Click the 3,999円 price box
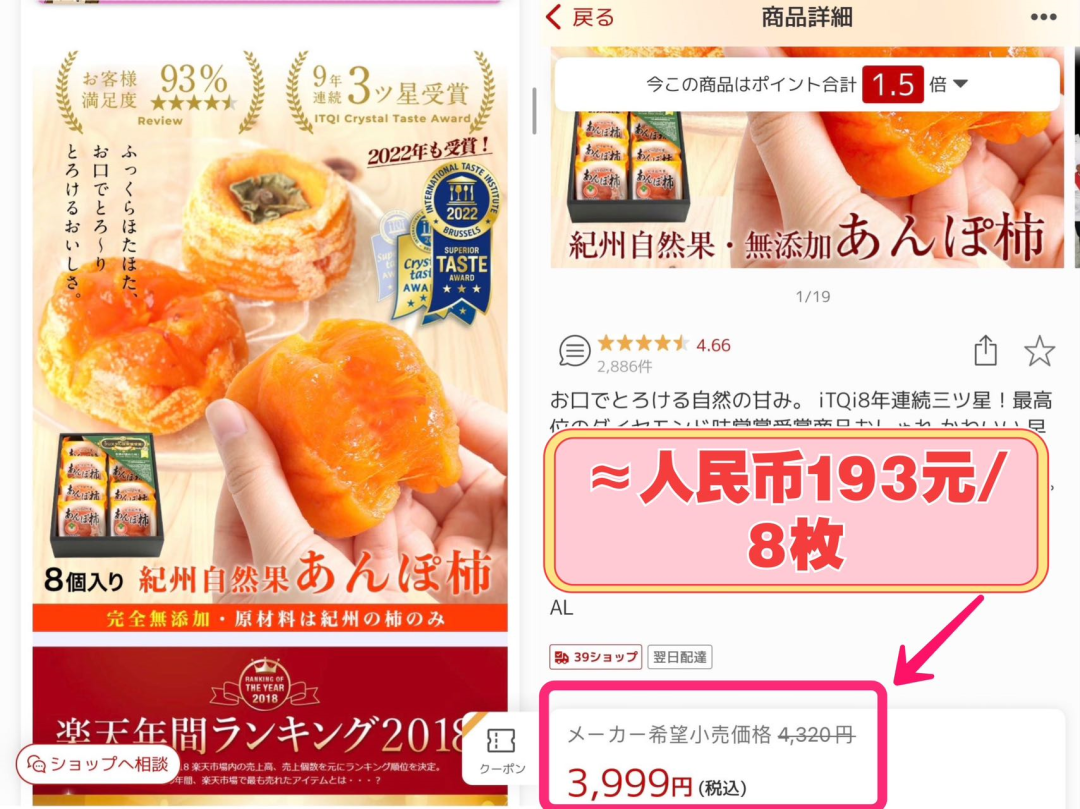This screenshot has height=809, width=1080. coord(712,747)
